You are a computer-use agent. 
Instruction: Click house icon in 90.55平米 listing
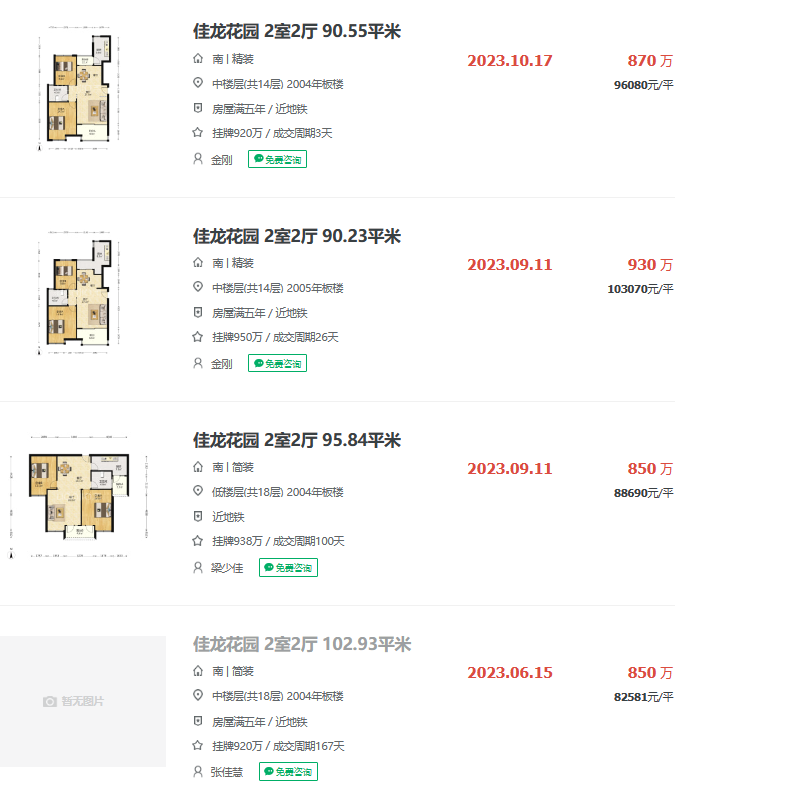[198, 59]
